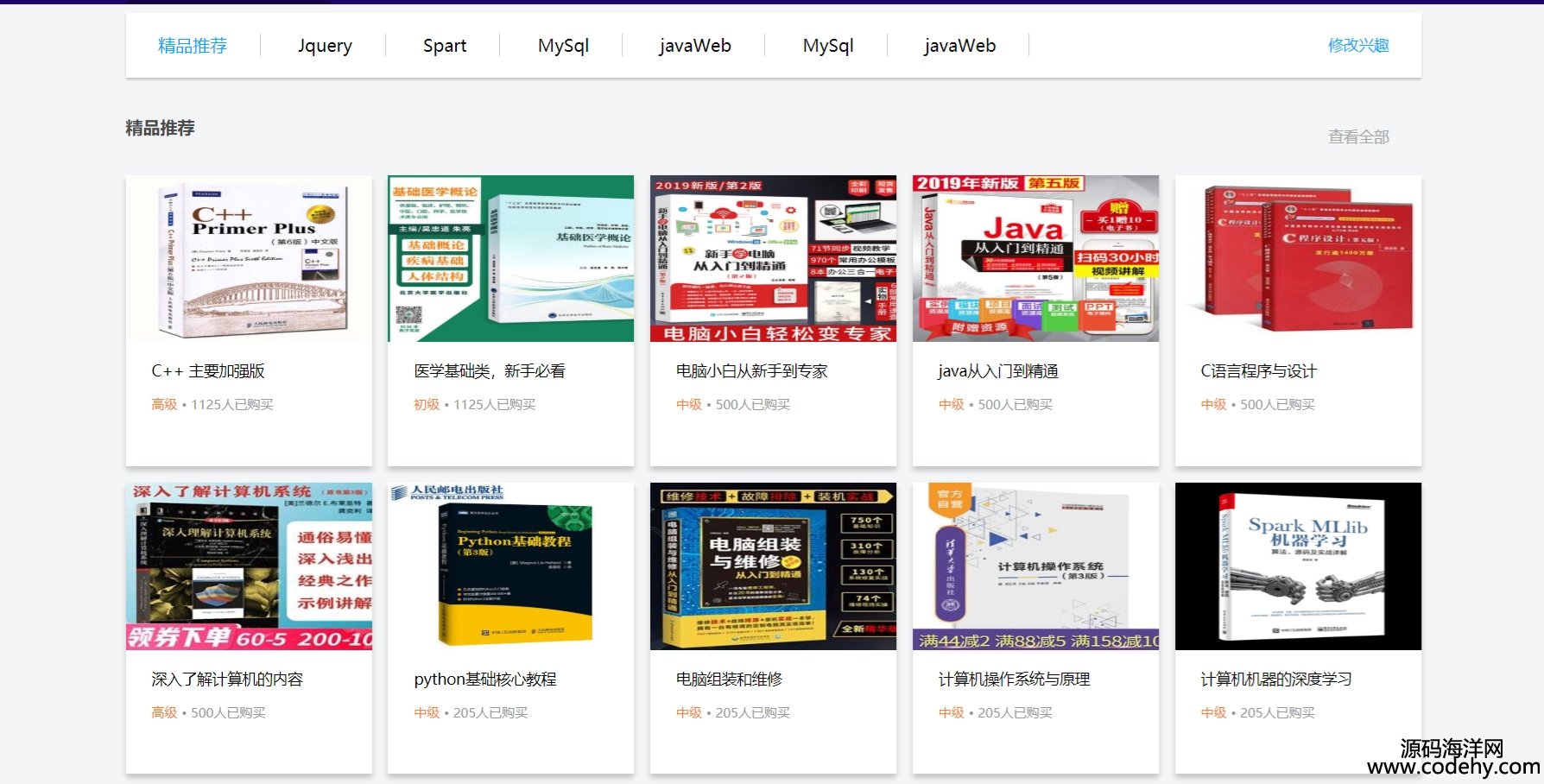Open the 计算机操作系统 book cover
This screenshot has height=784, width=1544.
tap(1035, 566)
